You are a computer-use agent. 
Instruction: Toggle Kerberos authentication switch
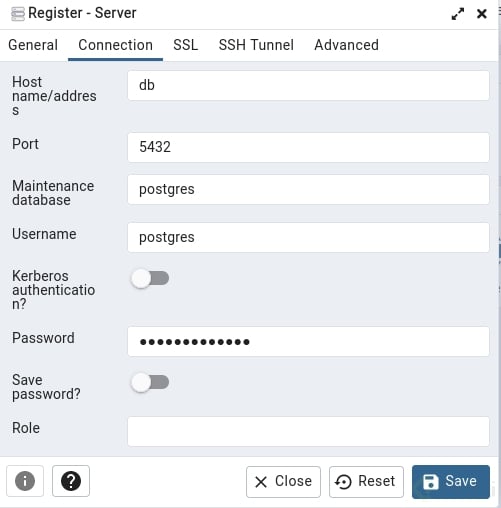(150, 278)
